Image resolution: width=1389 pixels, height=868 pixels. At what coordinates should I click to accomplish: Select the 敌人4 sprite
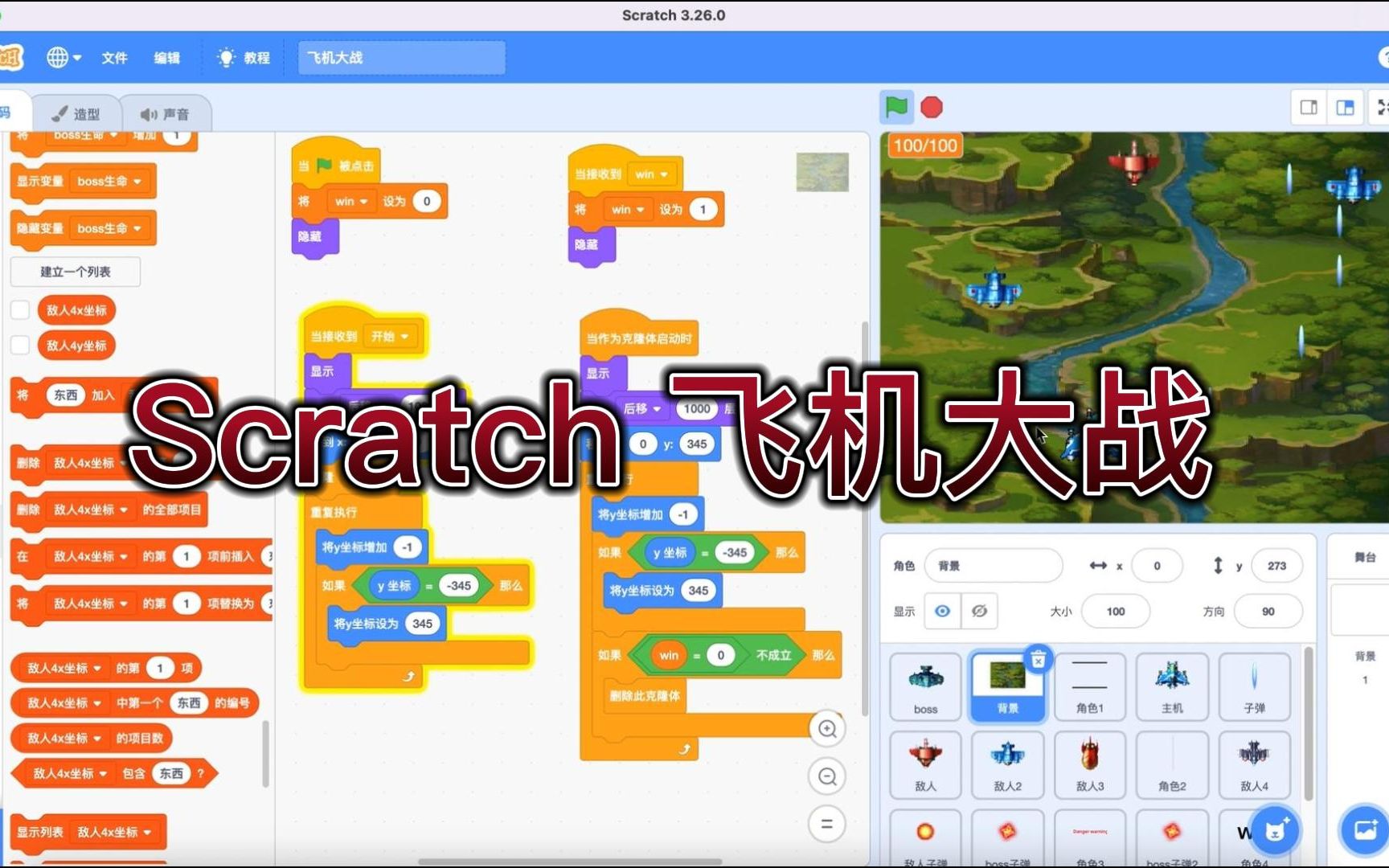(x=1254, y=765)
